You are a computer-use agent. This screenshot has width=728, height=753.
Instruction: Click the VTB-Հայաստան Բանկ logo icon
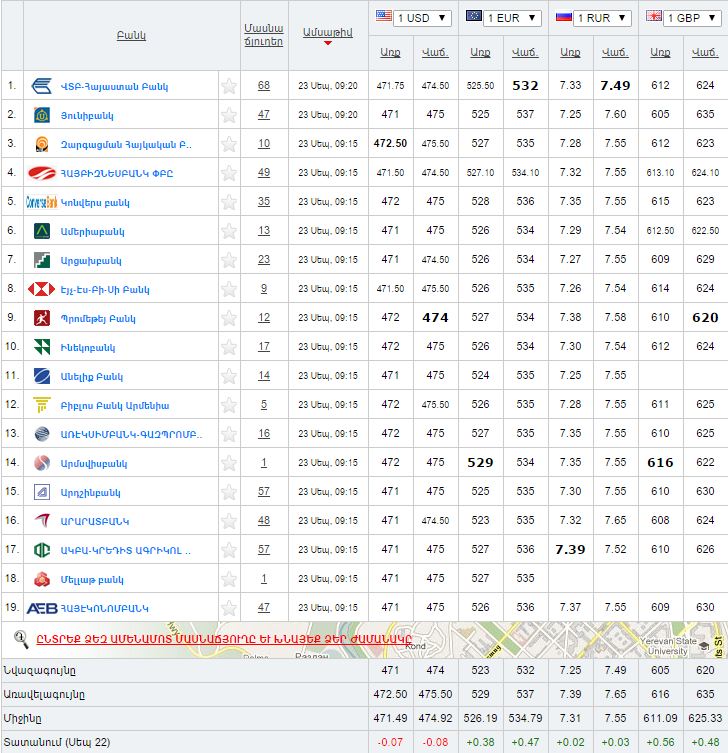pos(43,86)
